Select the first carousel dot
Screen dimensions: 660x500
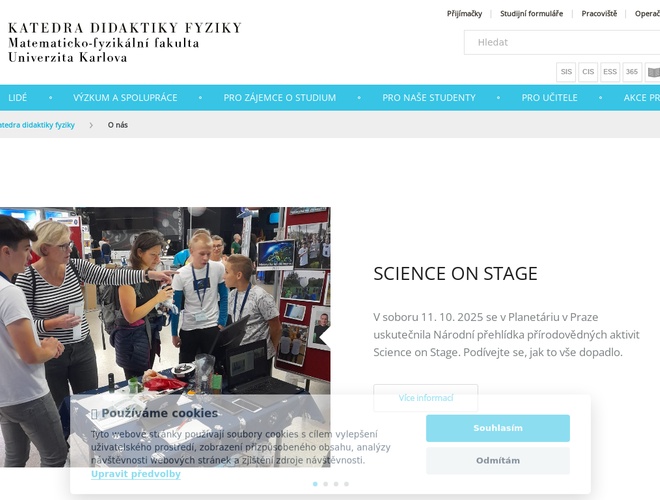tap(315, 484)
